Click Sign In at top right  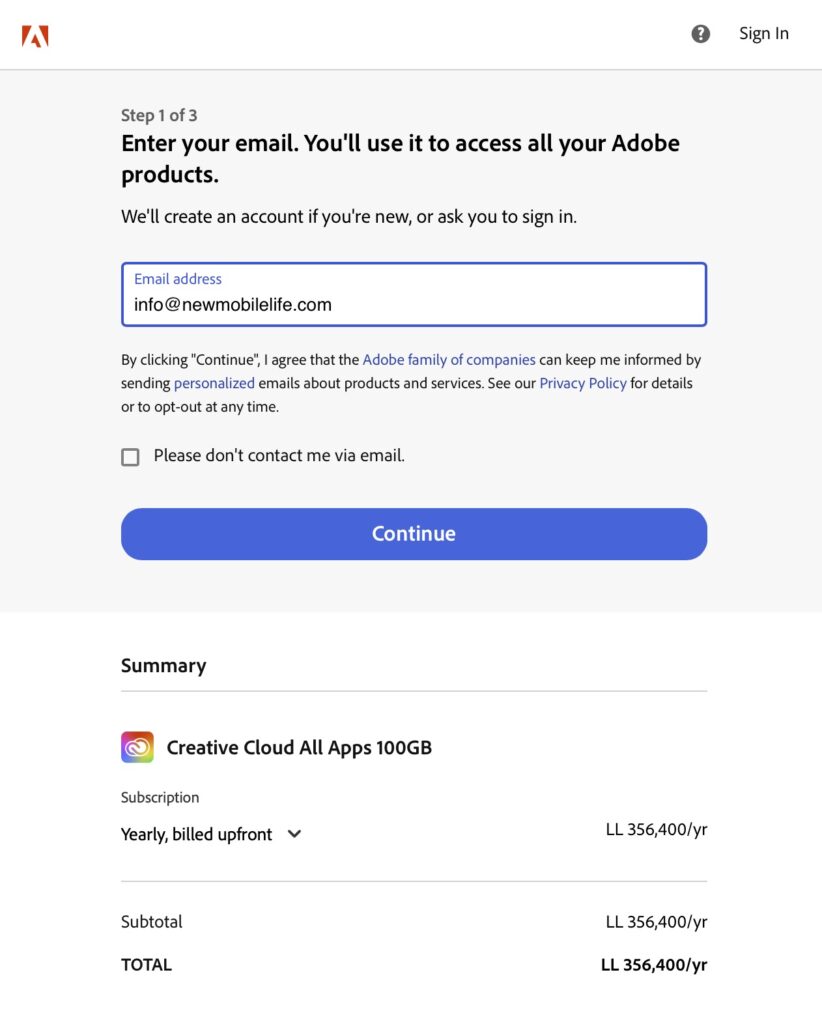click(x=763, y=33)
